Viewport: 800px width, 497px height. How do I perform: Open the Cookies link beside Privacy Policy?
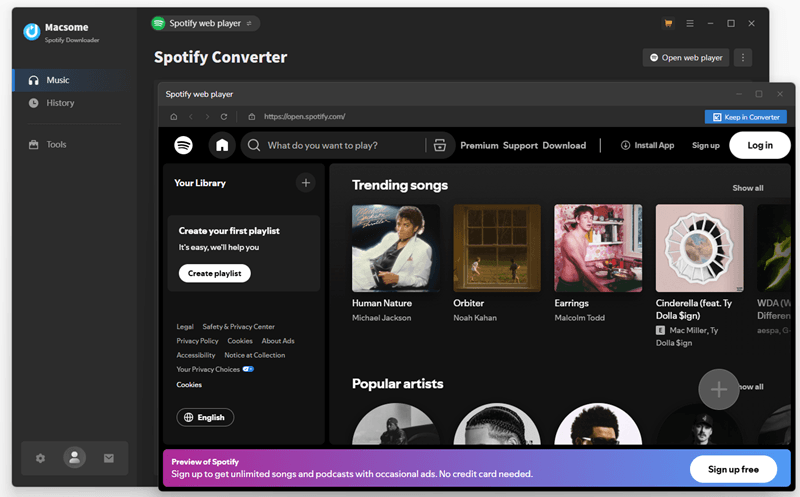[x=240, y=341]
